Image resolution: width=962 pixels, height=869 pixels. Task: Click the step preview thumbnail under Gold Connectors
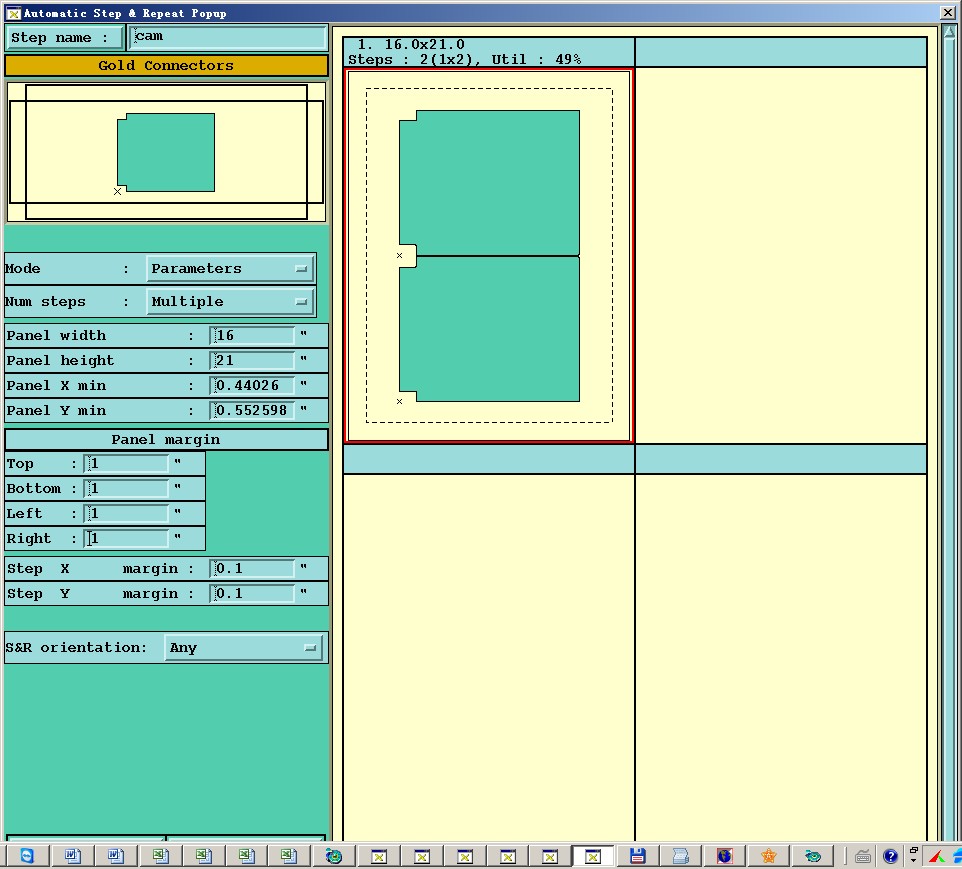coord(166,152)
